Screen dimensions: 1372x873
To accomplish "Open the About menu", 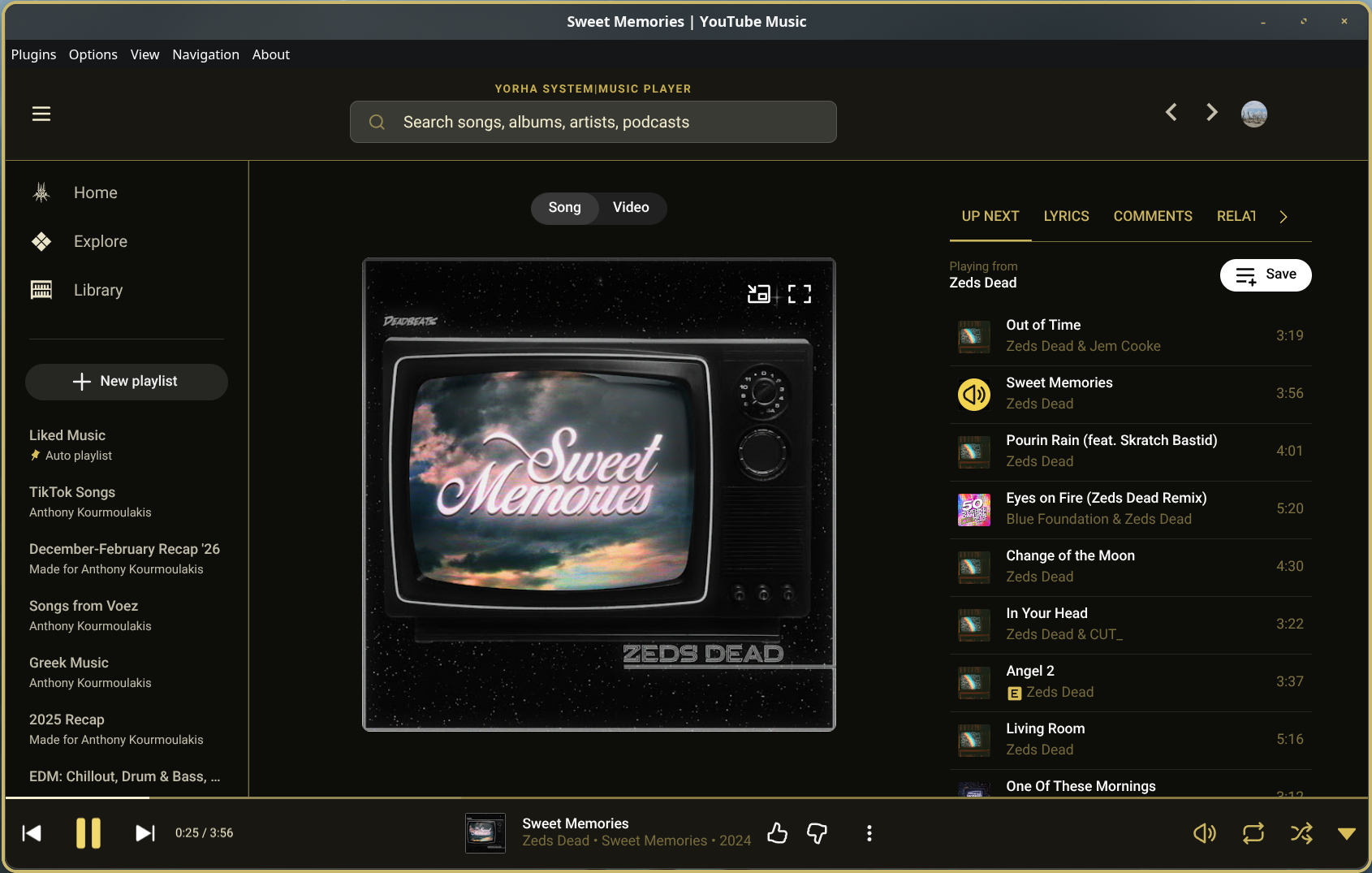I will (271, 54).
